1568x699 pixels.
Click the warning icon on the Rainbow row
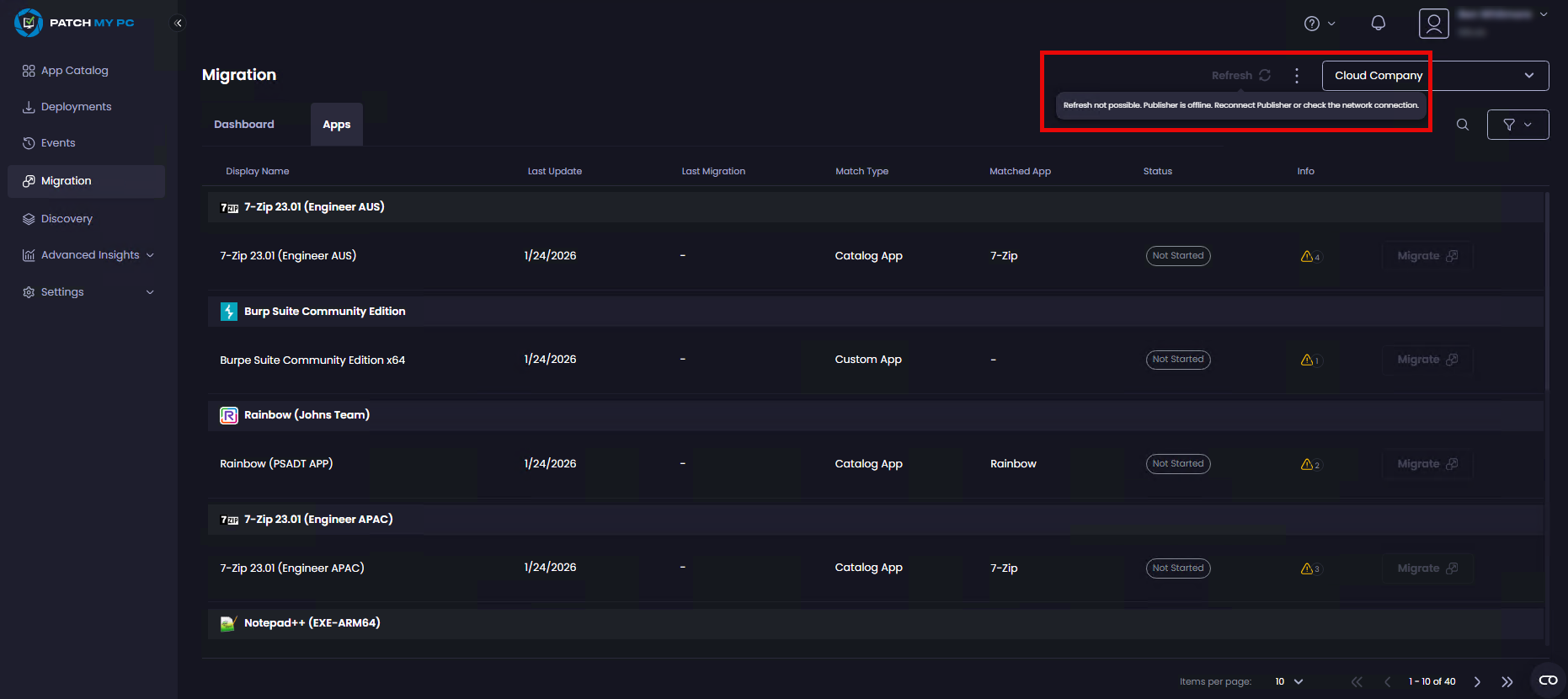pyautogui.click(x=1308, y=464)
